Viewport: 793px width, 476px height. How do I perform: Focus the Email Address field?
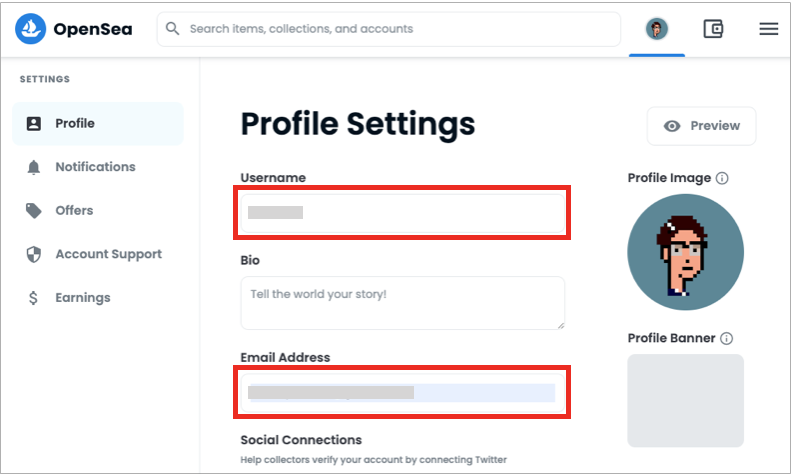403,393
